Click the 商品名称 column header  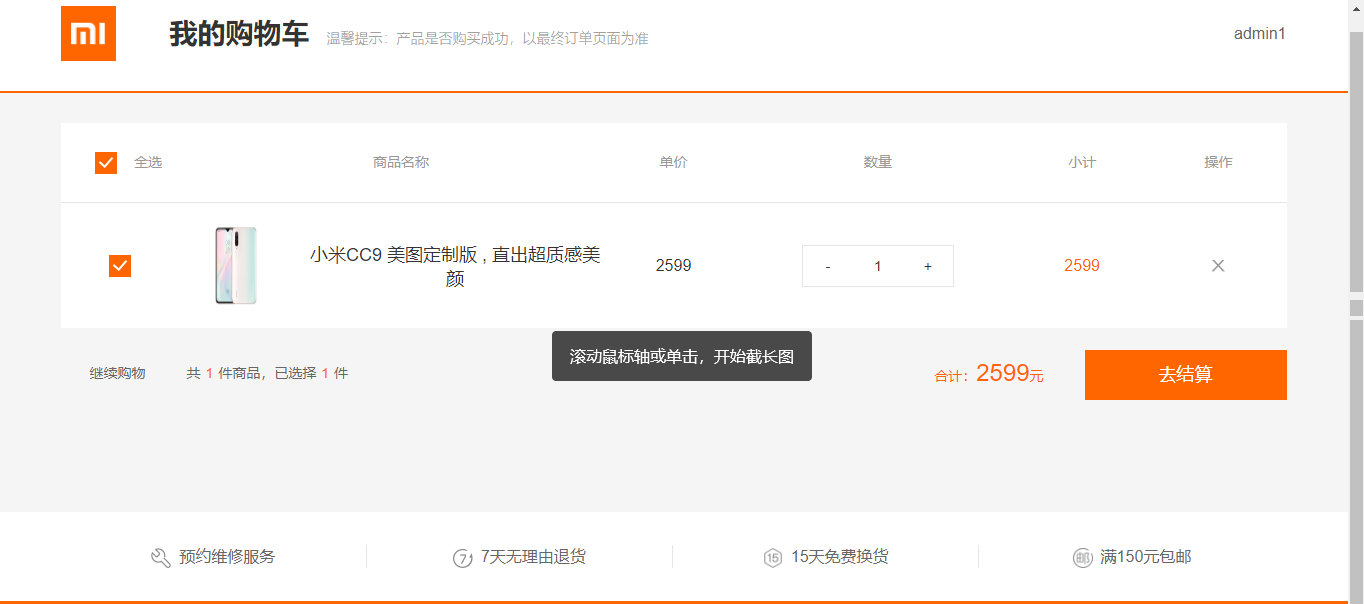coord(401,162)
